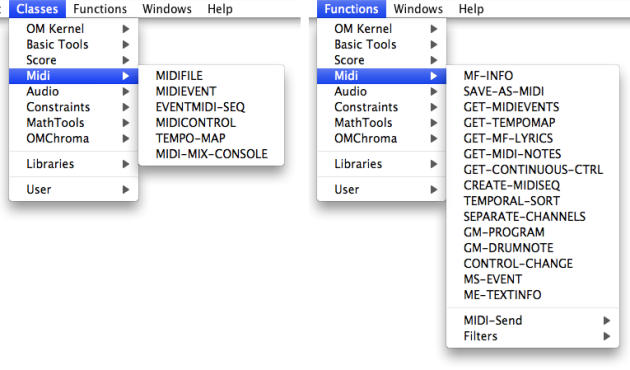
Task: Open the Classes menu in left menu bar
Action: point(37,9)
